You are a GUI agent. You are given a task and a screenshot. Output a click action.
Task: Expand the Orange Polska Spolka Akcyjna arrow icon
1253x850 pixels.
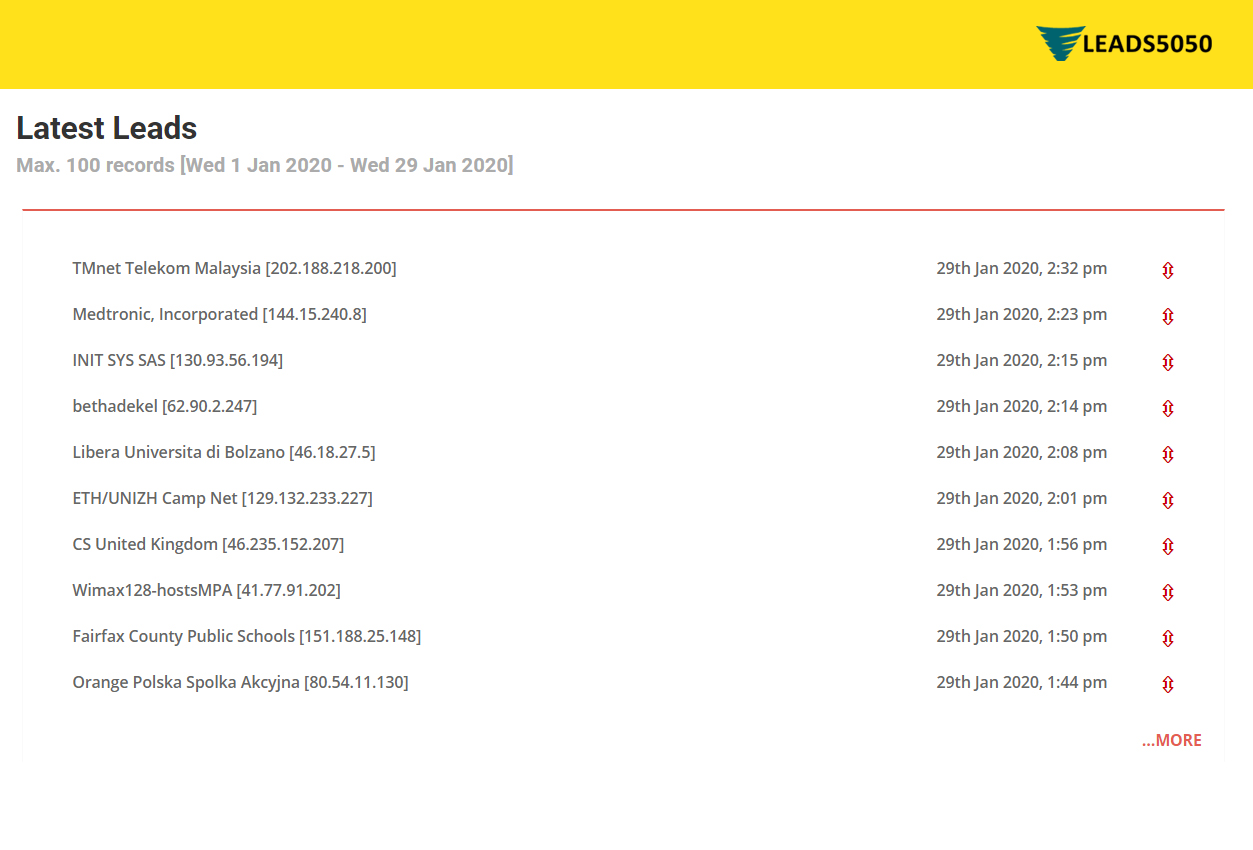pyautogui.click(x=1167, y=684)
